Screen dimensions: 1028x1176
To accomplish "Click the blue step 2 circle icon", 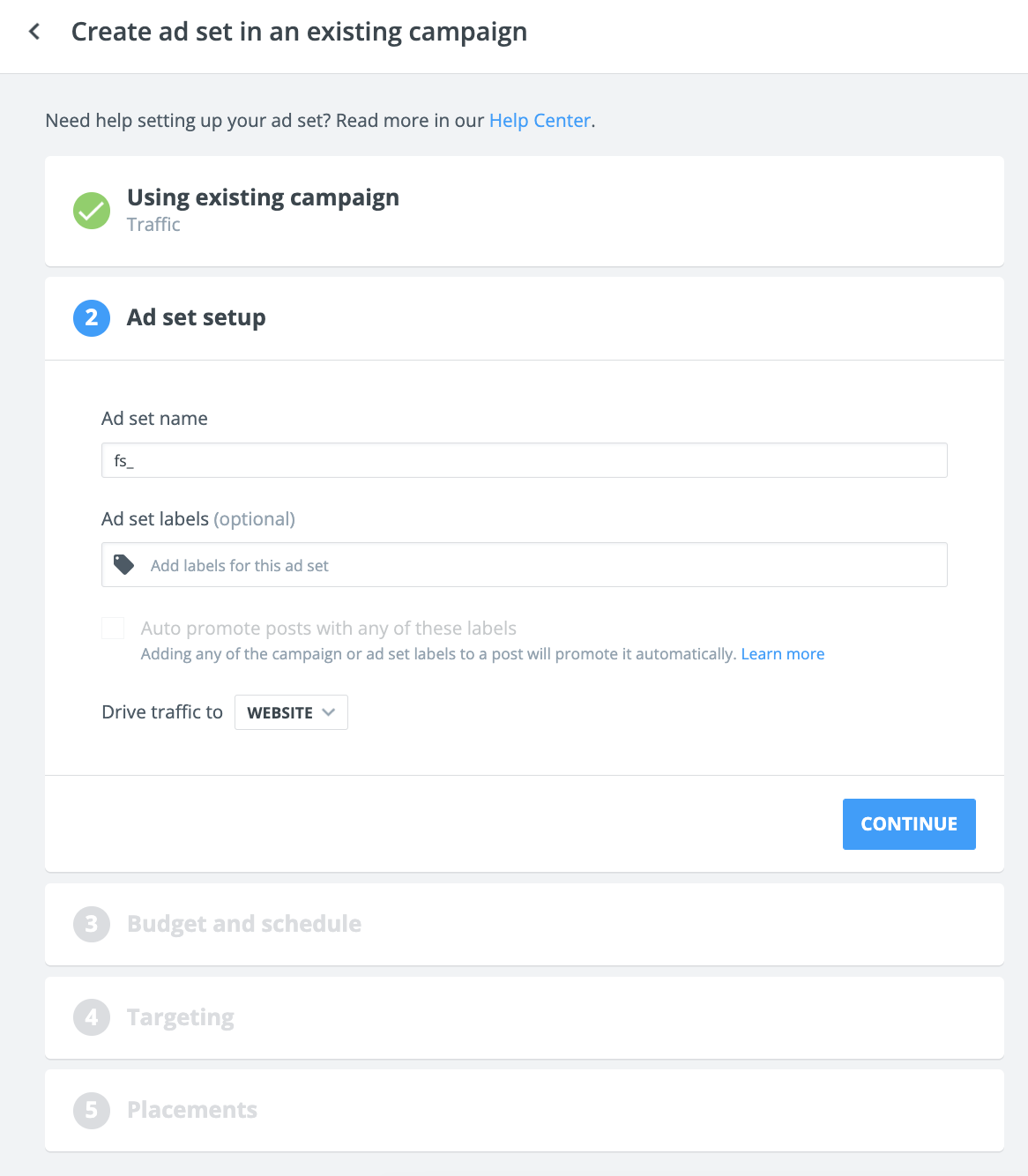I will pos(92,318).
